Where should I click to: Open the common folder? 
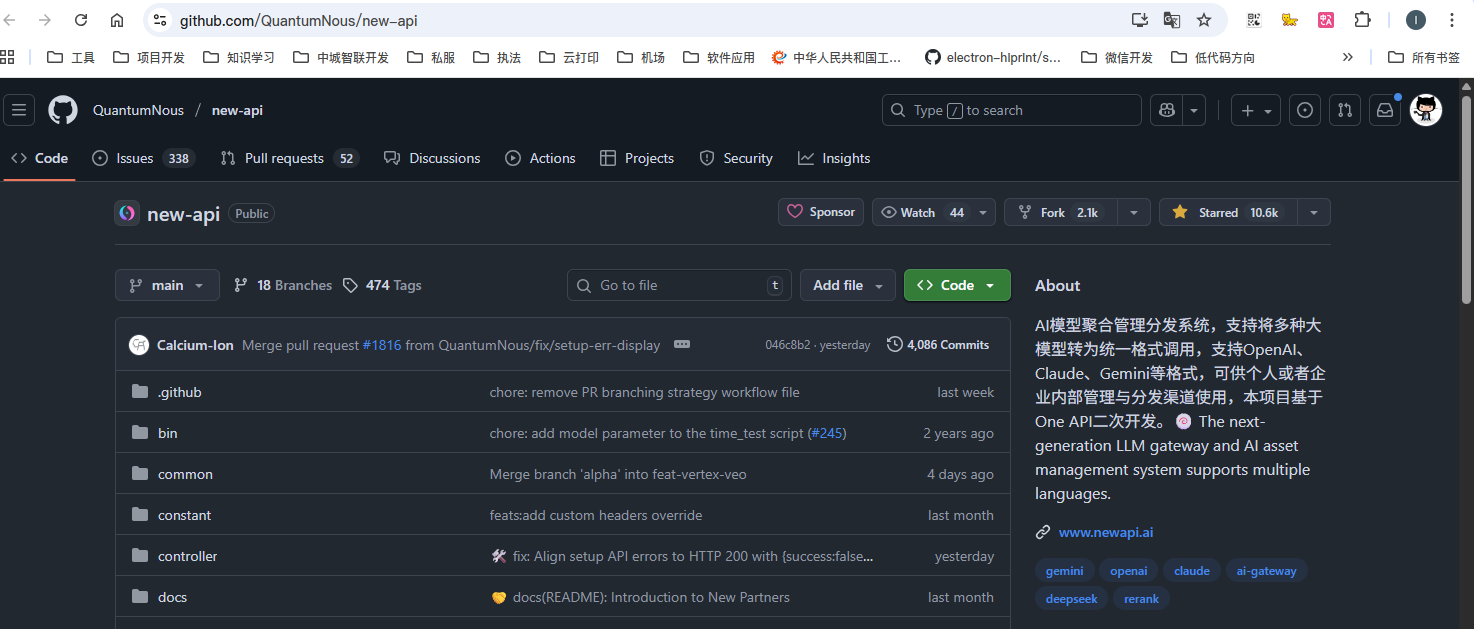coord(185,474)
